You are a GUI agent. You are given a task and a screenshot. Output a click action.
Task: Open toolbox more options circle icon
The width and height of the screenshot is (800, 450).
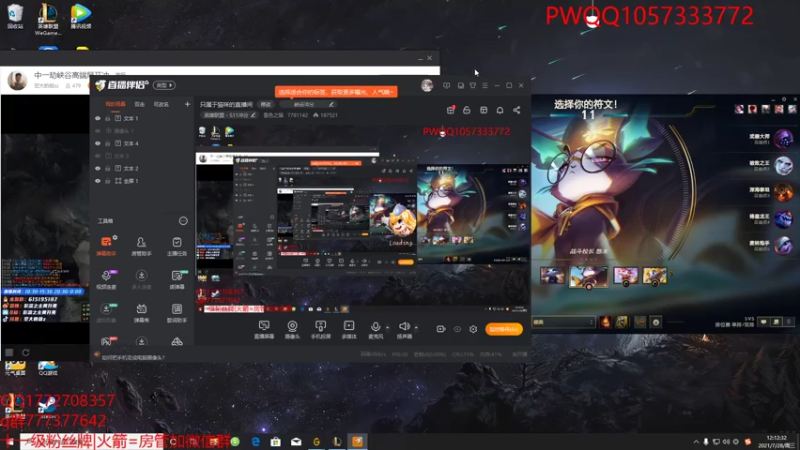183,221
